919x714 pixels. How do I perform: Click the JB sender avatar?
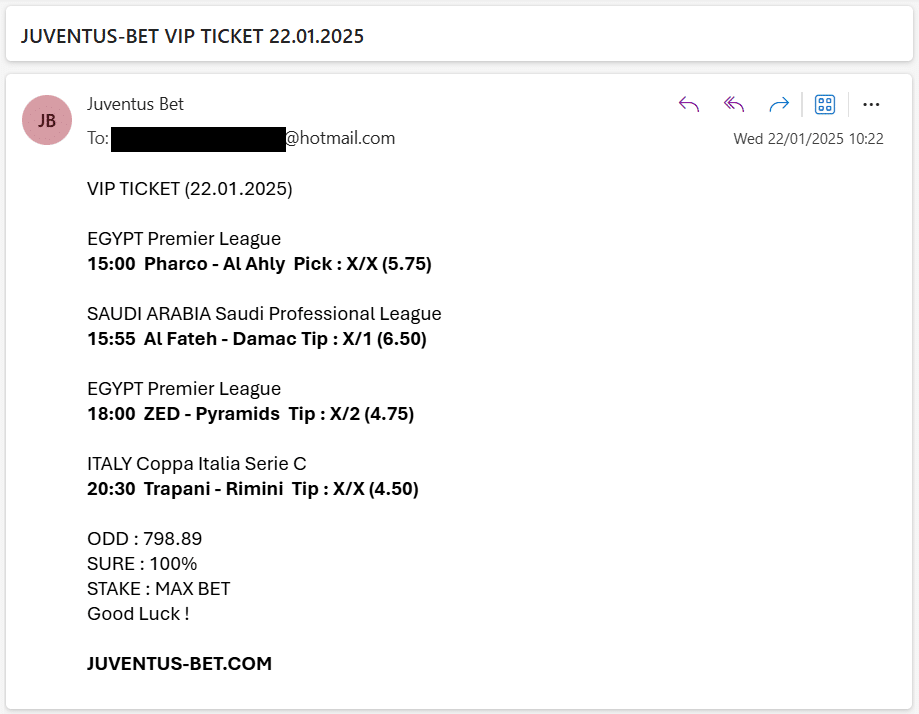pos(47,120)
